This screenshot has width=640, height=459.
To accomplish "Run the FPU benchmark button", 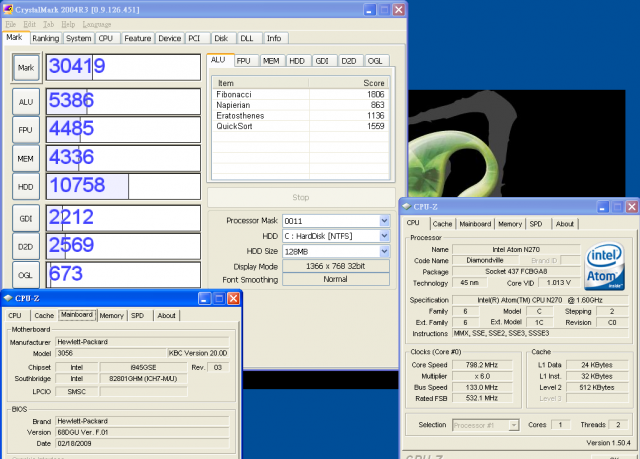I will point(26,130).
